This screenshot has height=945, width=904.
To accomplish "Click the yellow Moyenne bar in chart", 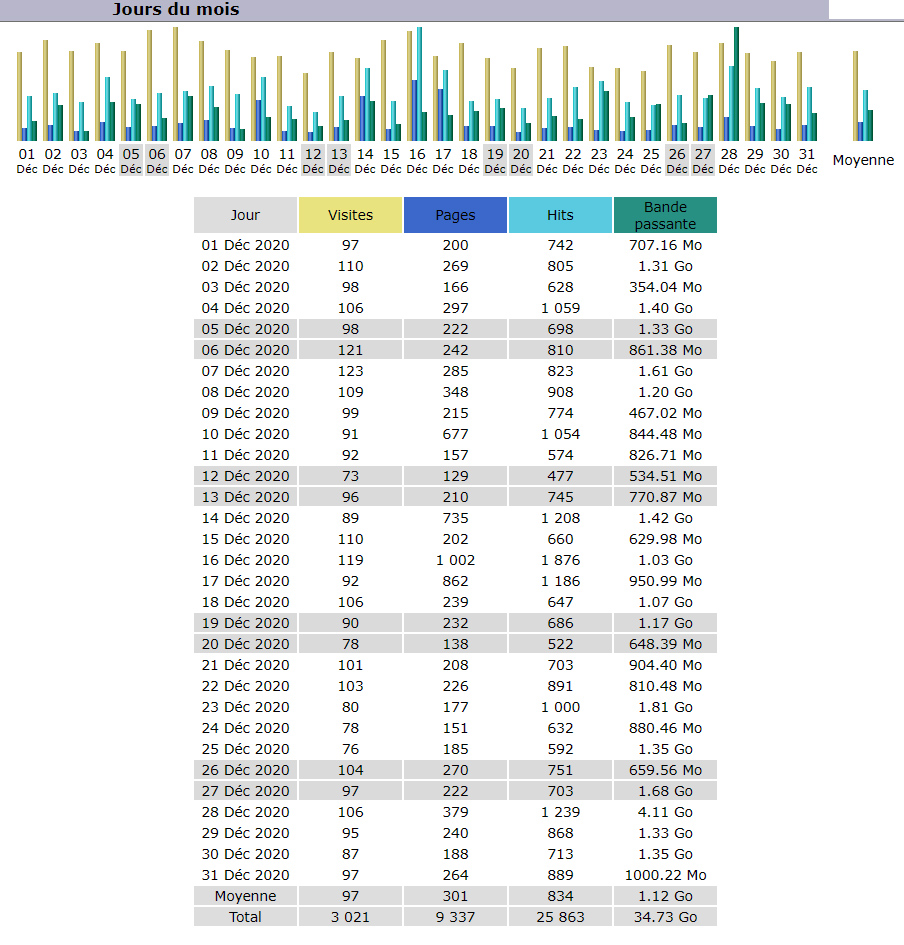I will point(855,96).
